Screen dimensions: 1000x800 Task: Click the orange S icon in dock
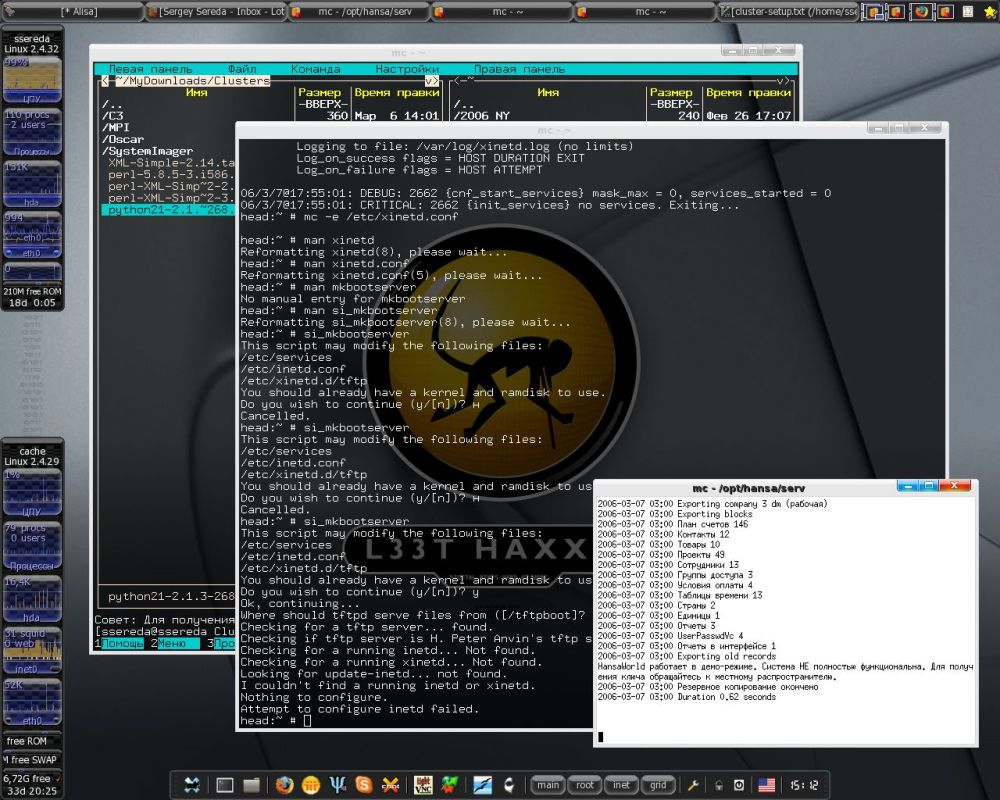[x=364, y=785]
